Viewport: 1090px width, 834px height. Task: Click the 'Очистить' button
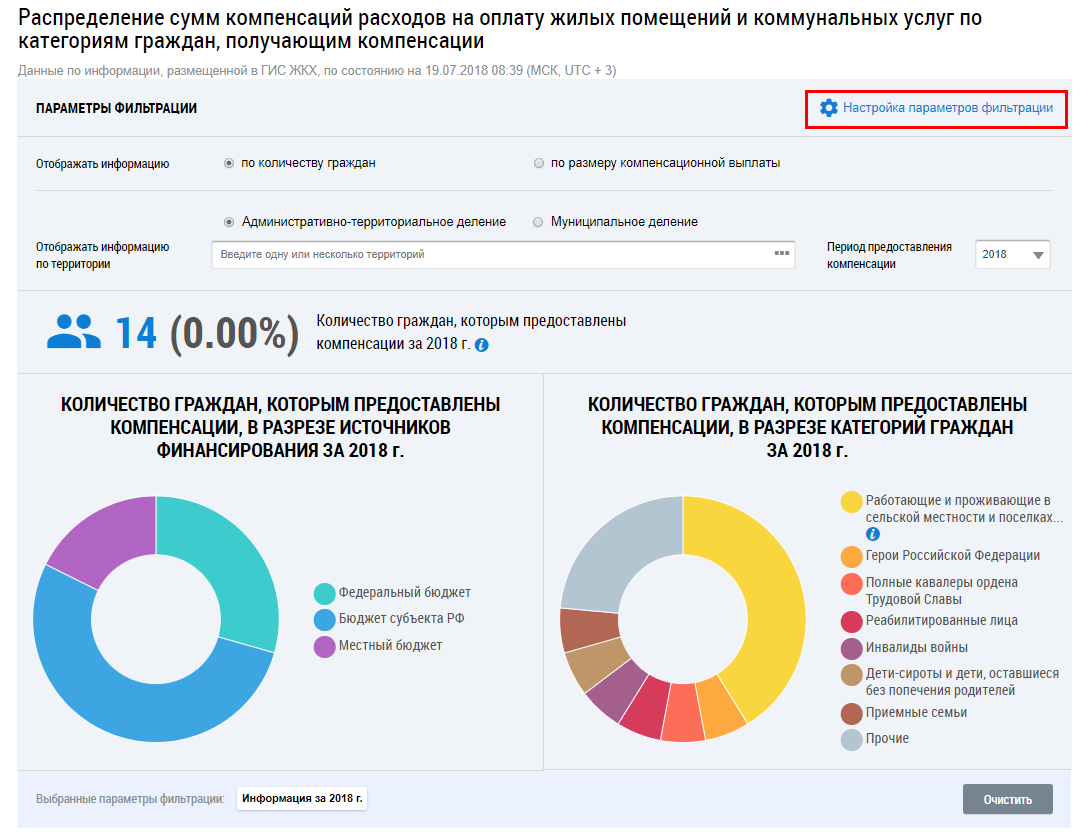(x=1007, y=799)
